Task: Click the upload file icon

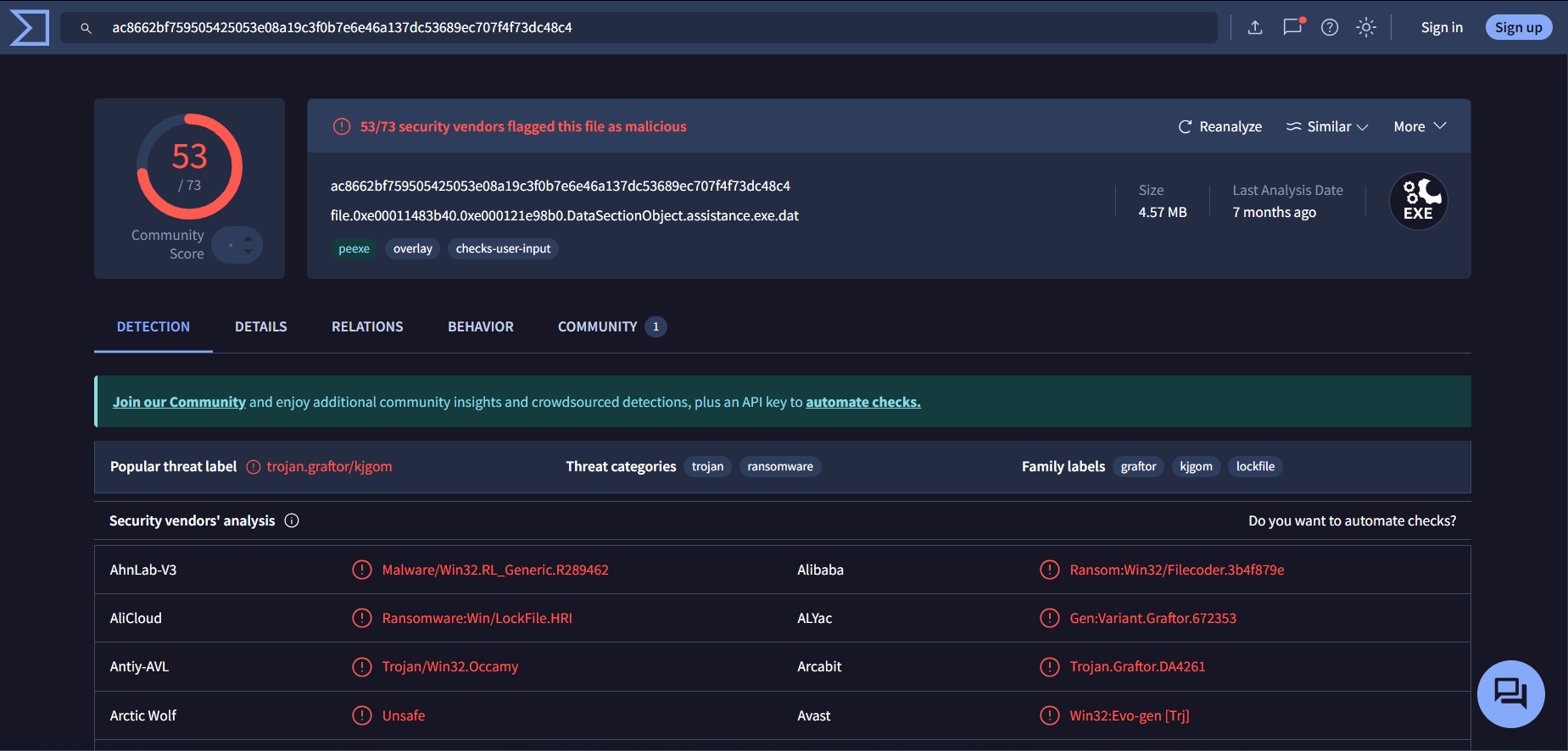Action: [x=1255, y=27]
